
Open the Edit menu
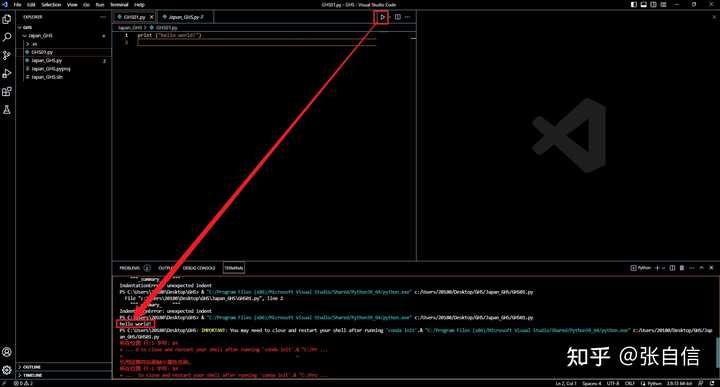click(x=31, y=5)
